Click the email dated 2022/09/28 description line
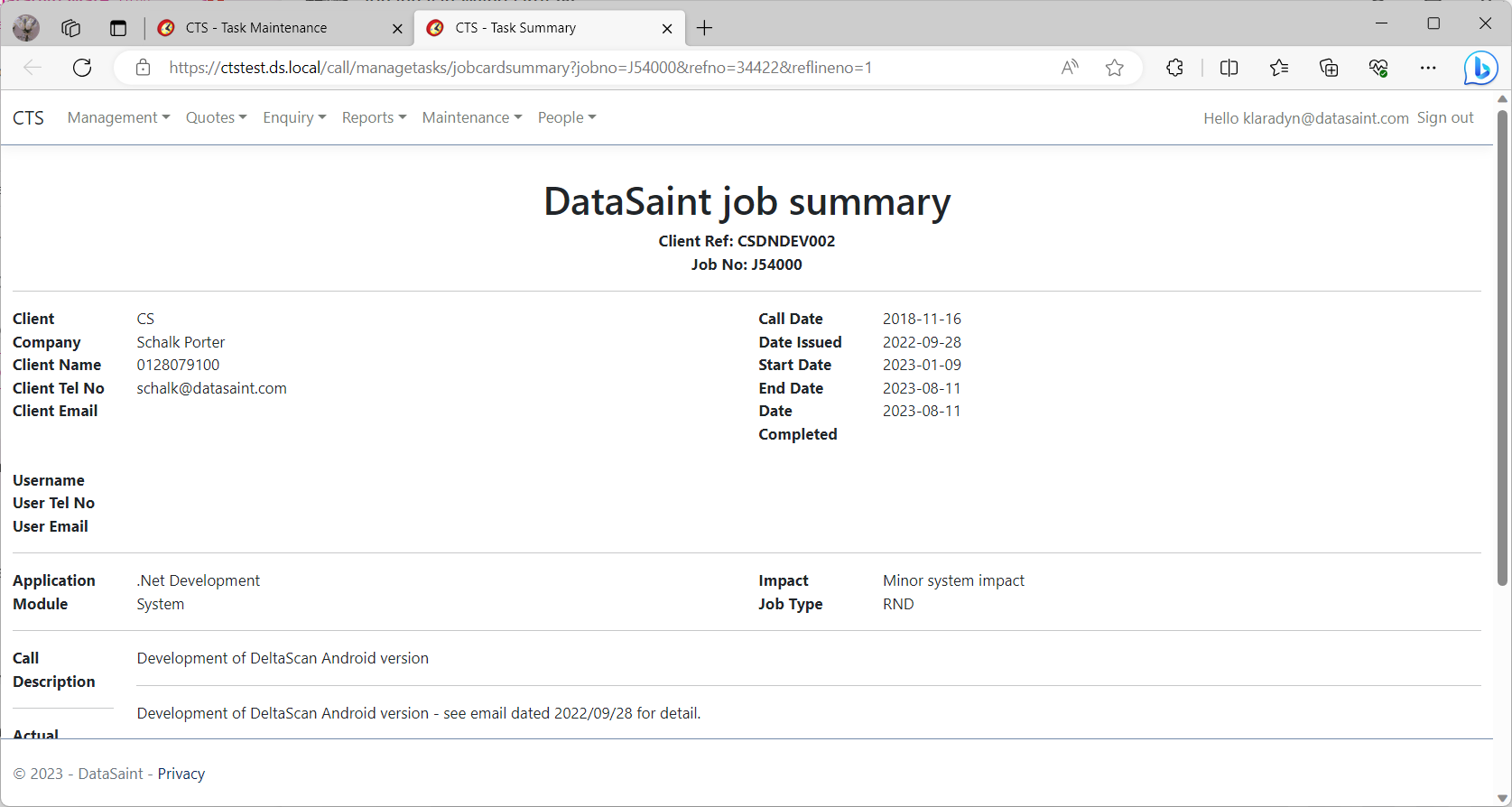The width and height of the screenshot is (1512, 807). point(419,713)
